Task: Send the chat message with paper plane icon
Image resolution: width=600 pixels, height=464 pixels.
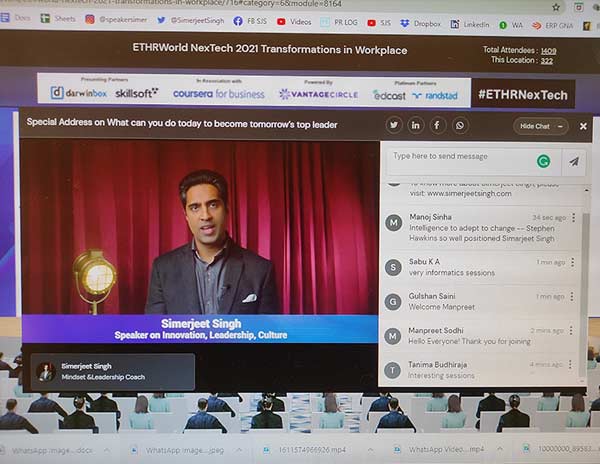Action: 574,162
